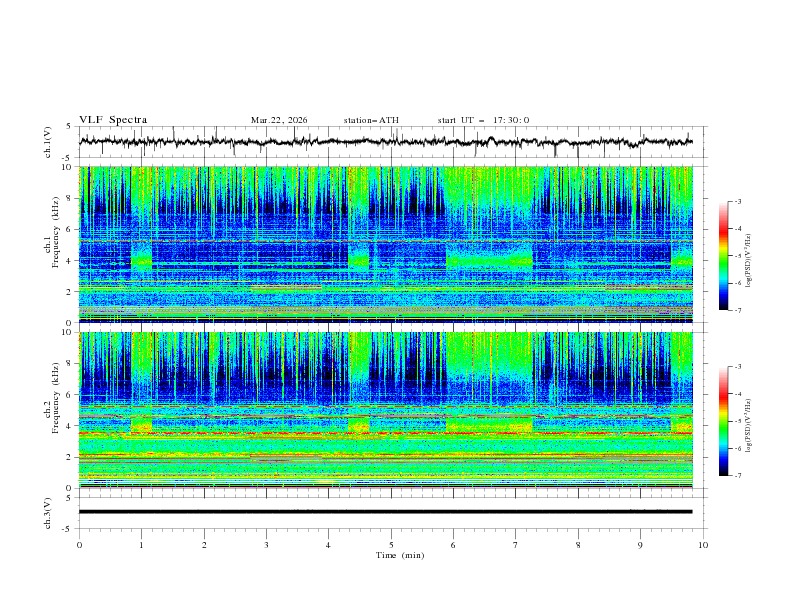Click the "start UT = 17:30:0" header text
This screenshot has width=792, height=612.
coord(483,120)
